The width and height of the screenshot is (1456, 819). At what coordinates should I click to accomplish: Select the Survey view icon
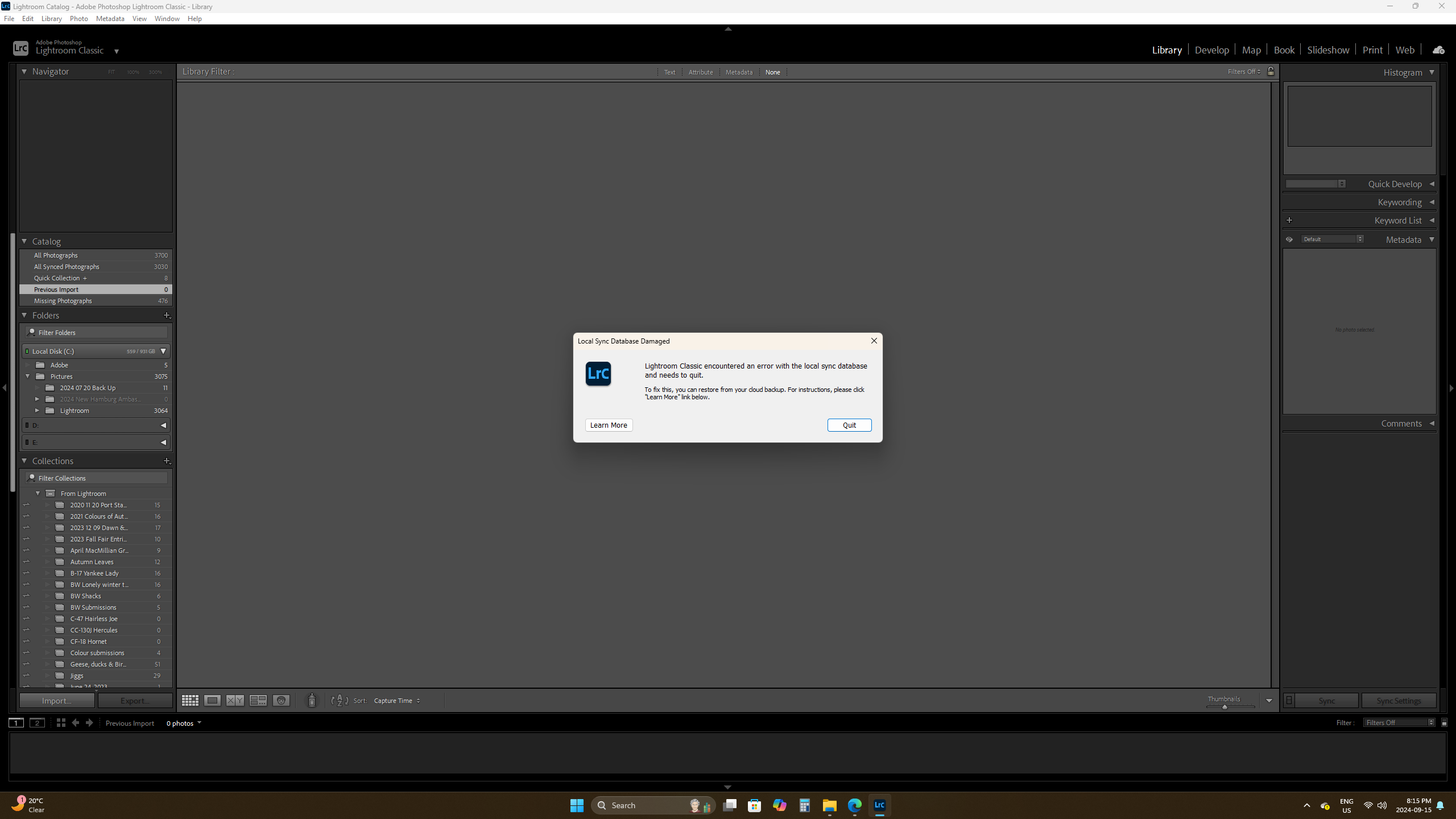(258, 700)
